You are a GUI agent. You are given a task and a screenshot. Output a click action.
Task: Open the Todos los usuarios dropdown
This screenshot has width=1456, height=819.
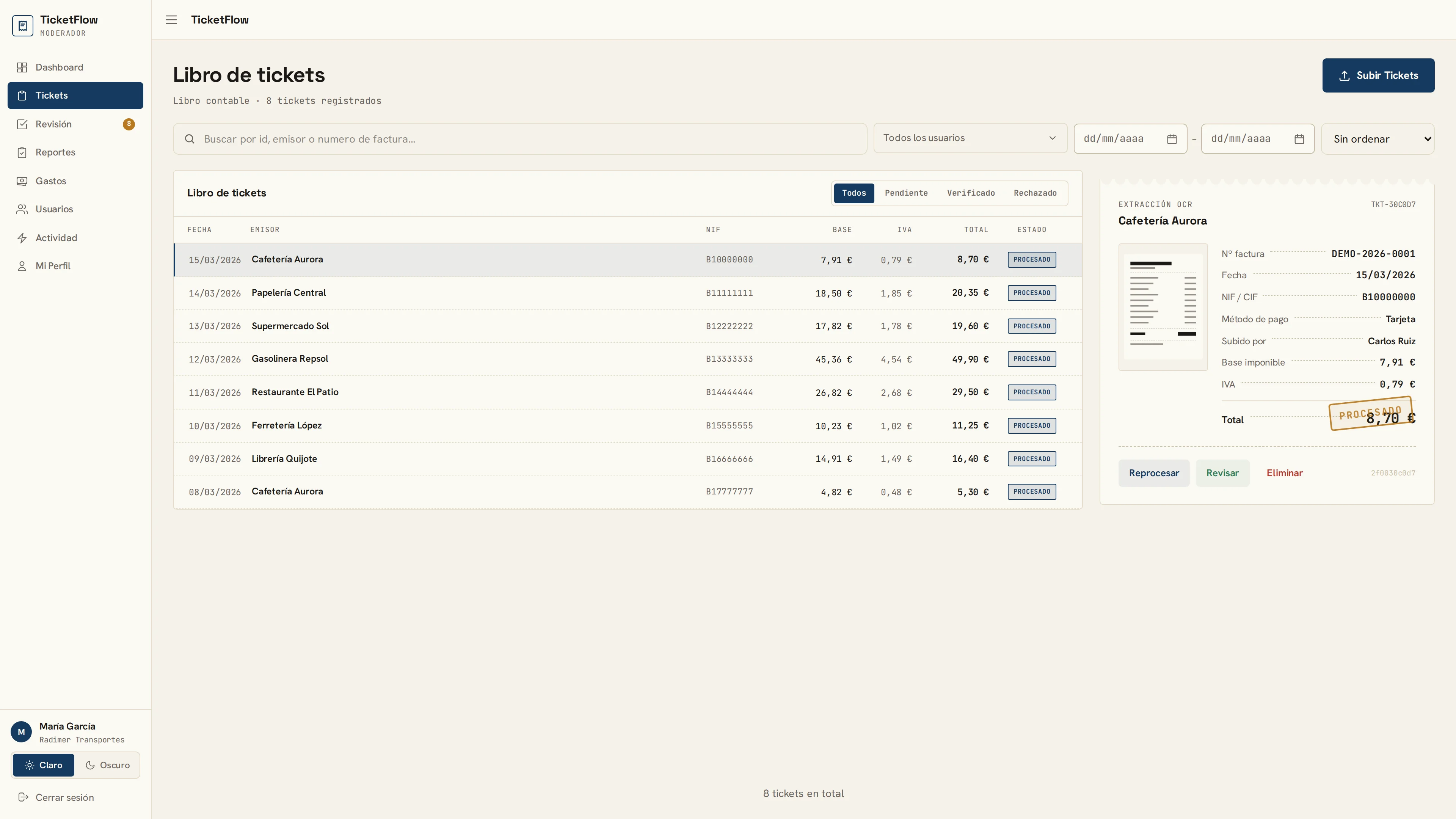(x=970, y=138)
